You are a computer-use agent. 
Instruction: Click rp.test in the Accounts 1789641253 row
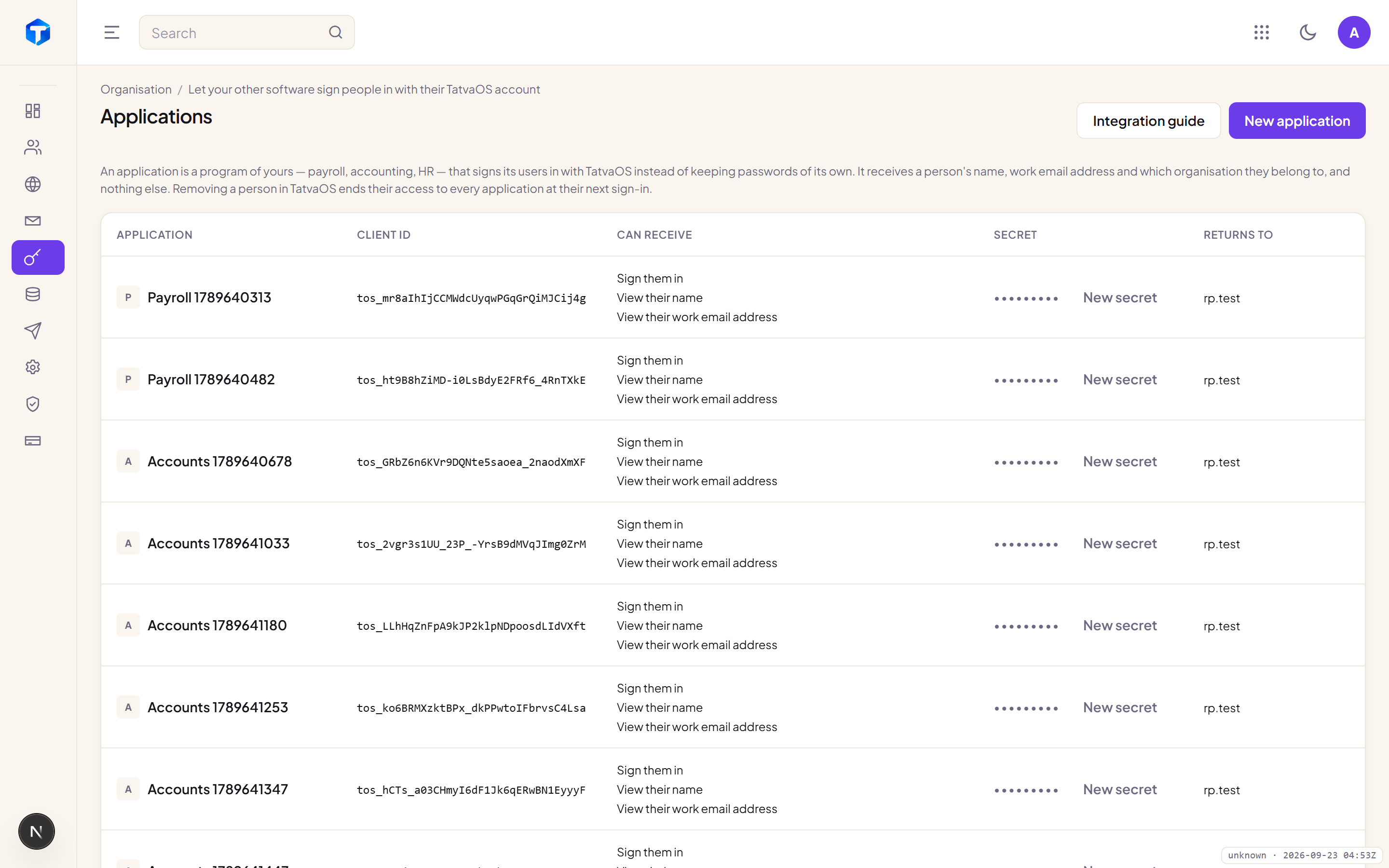pyautogui.click(x=1221, y=708)
